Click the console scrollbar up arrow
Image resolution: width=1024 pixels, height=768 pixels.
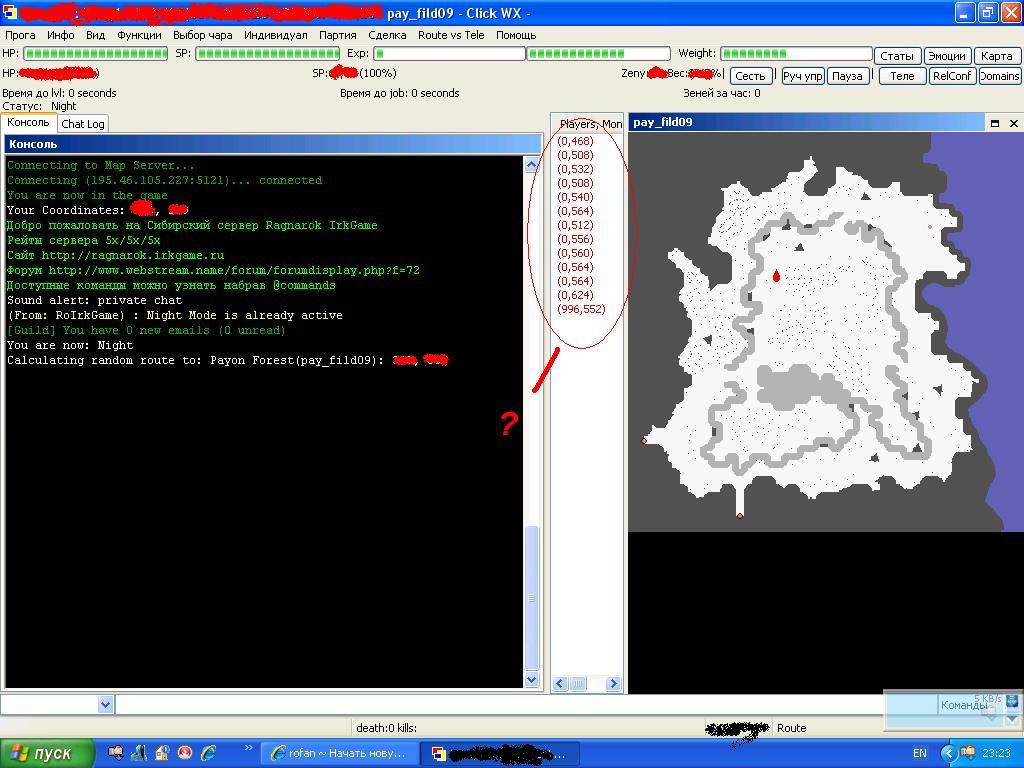tap(532, 165)
